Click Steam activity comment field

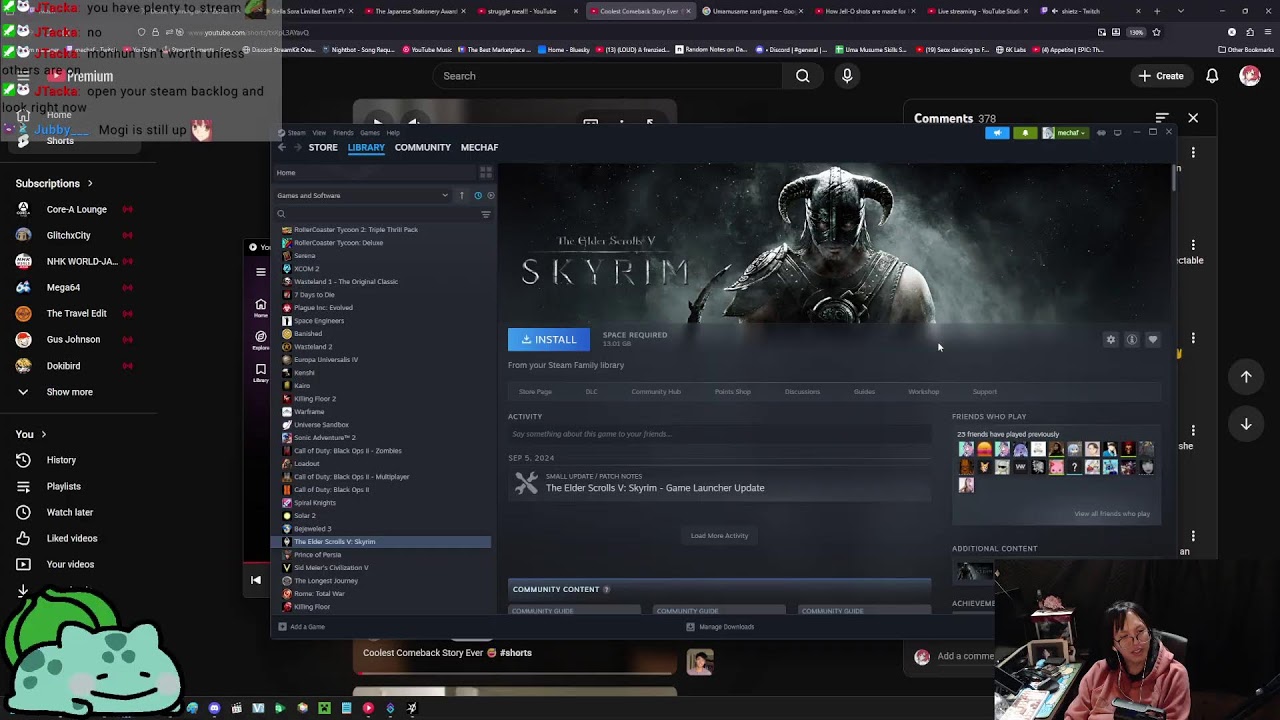pyautogui.click(x=719, y=434)
